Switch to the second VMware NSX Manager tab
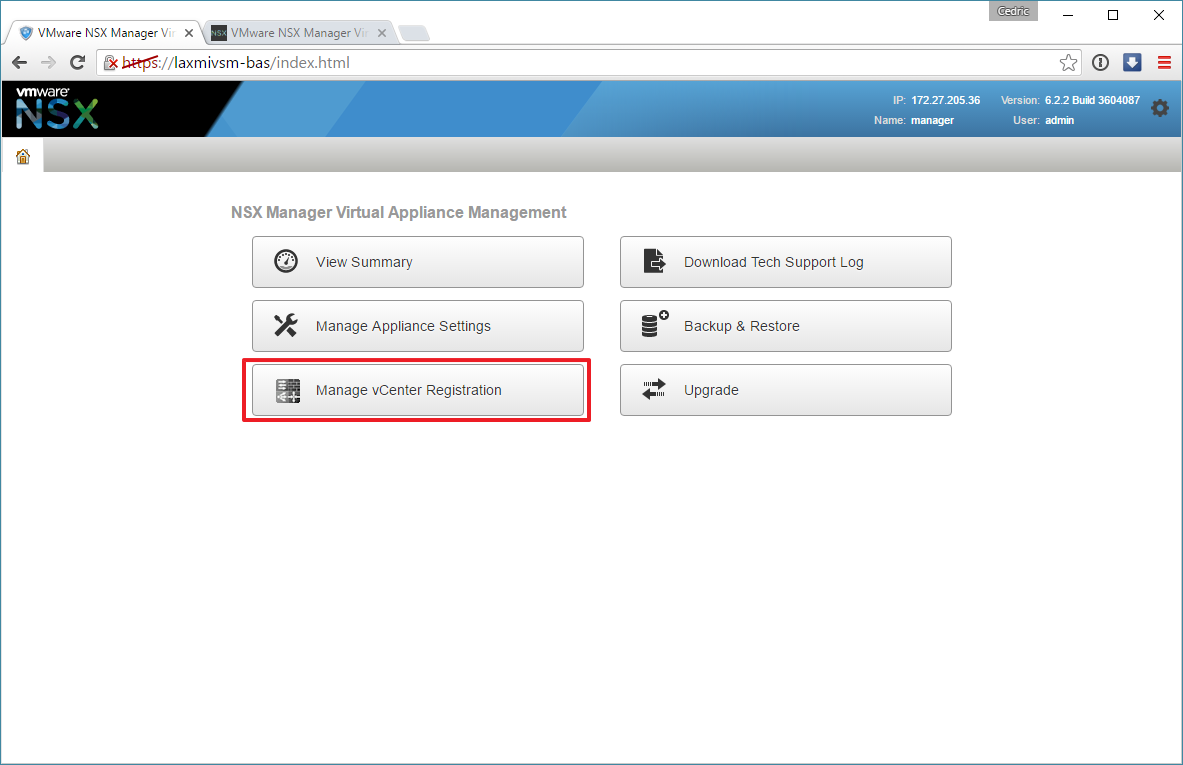Viewport: 1183px width, 765px height. 290,33
